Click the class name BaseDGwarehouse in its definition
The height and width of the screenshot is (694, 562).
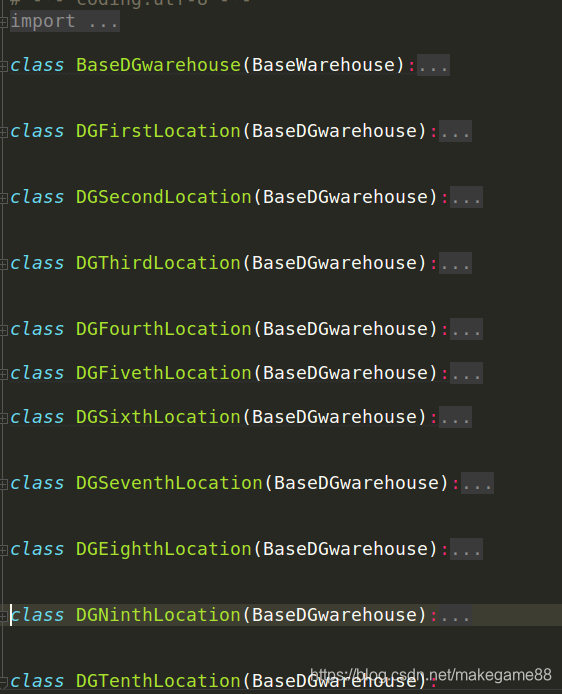[x=158, y=65]
